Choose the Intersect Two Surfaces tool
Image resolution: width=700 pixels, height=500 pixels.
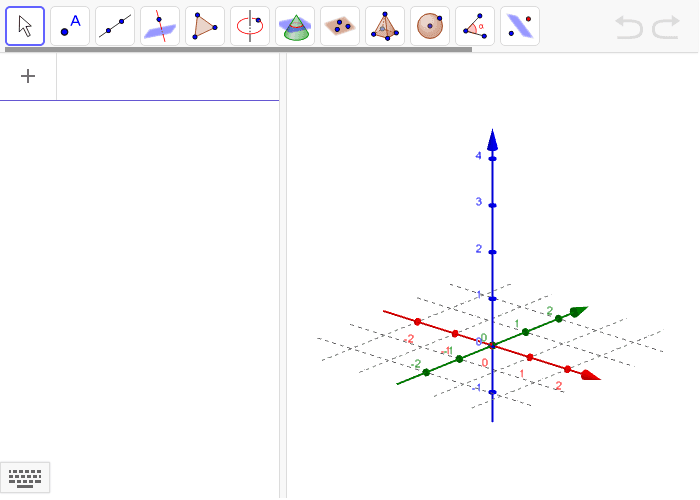(295, 26)
